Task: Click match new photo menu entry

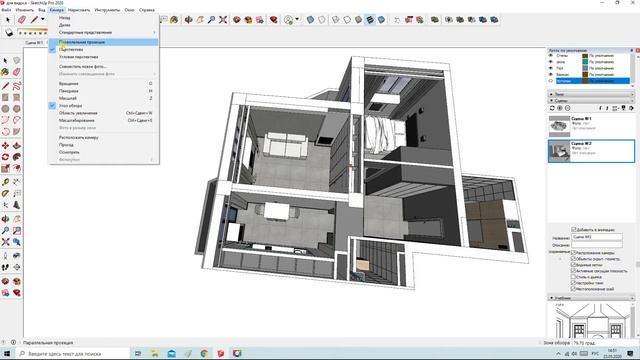Action: (x=104, y=66)
